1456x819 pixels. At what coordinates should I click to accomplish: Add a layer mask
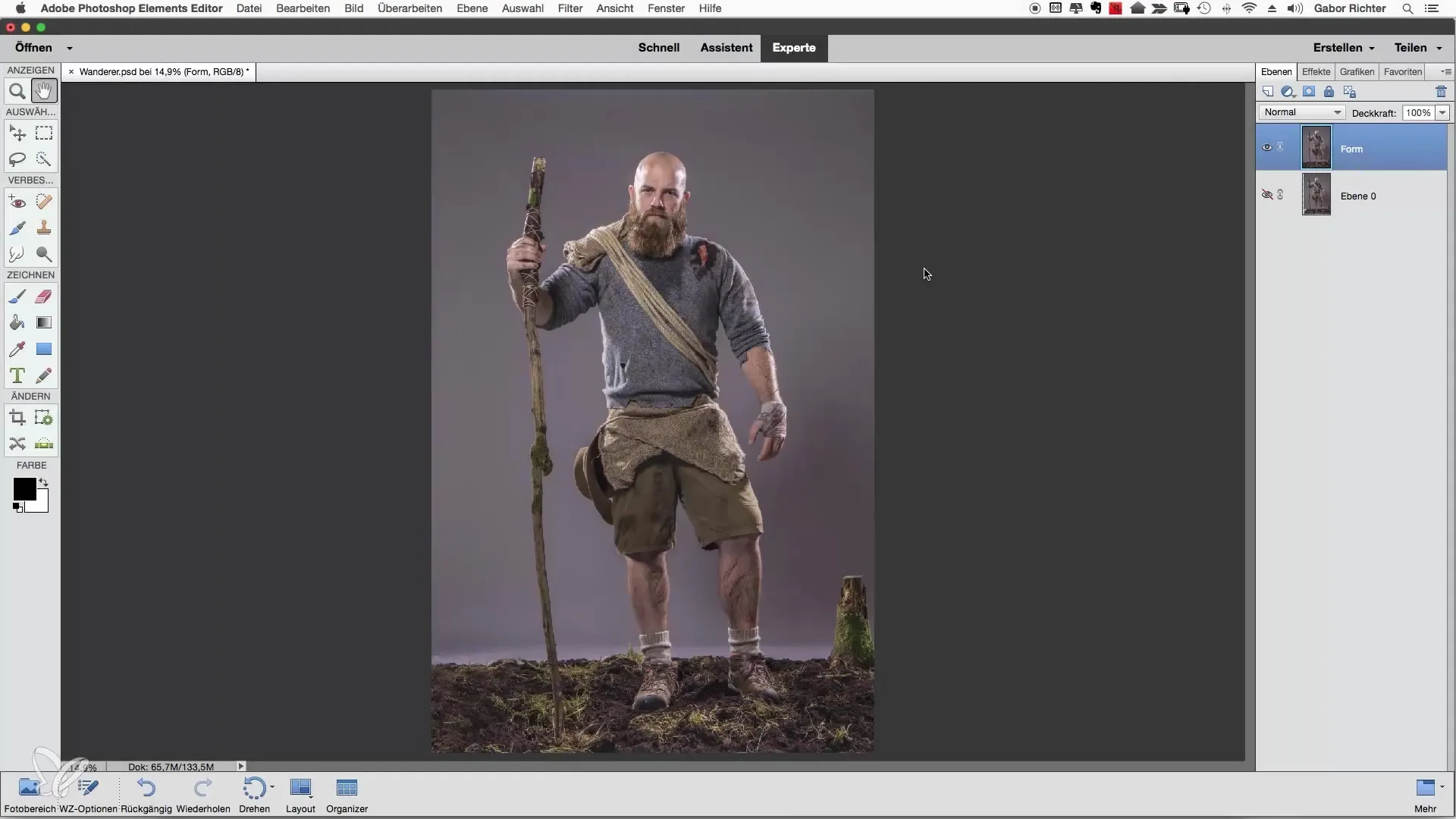click(1309, 92)
